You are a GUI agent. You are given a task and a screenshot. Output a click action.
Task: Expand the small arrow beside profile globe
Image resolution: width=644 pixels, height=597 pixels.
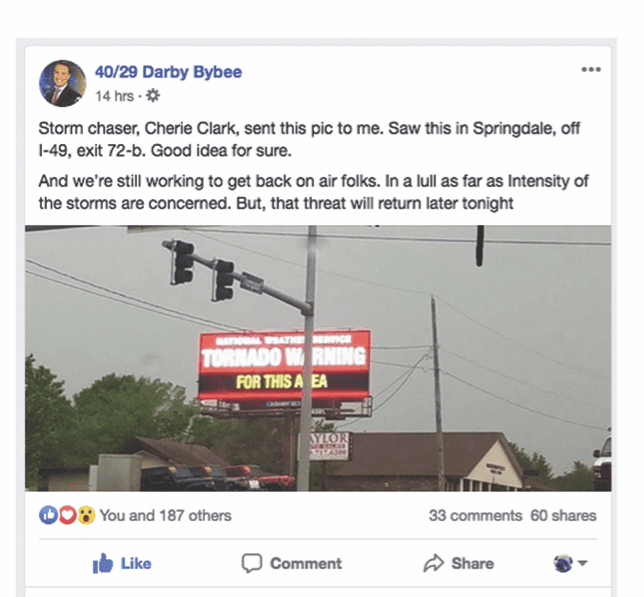(582, 563)
